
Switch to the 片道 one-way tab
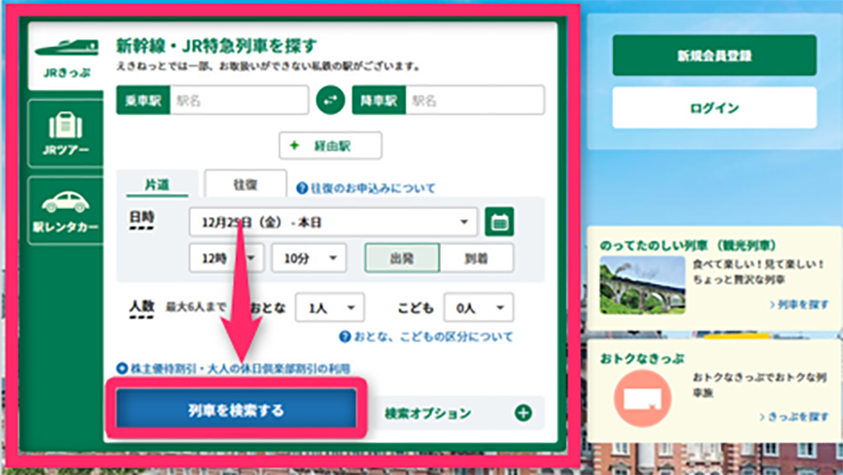157,184
